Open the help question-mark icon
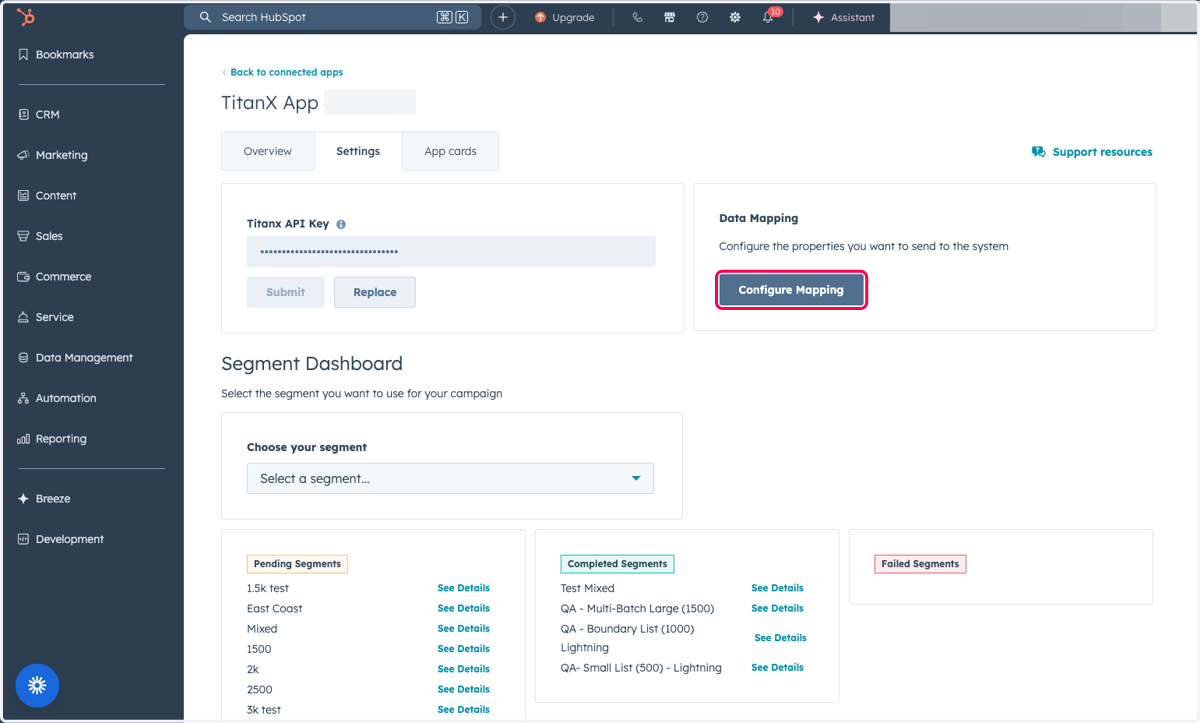The image size is (1200, 723). tap(702, 17)
